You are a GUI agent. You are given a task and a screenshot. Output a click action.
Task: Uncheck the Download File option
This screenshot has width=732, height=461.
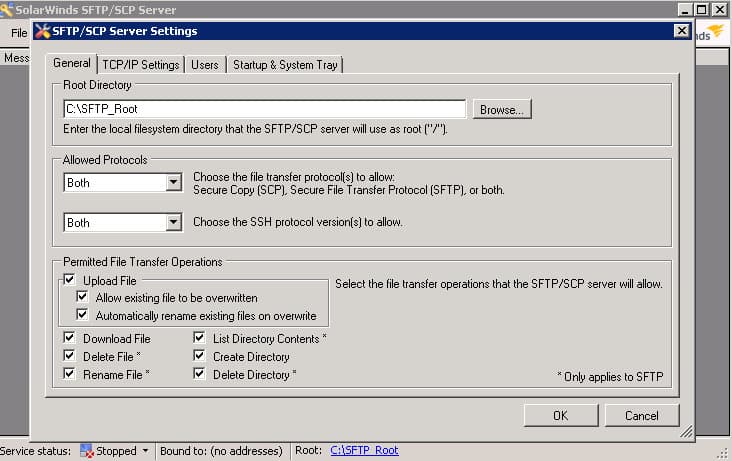tap(69, 339)
